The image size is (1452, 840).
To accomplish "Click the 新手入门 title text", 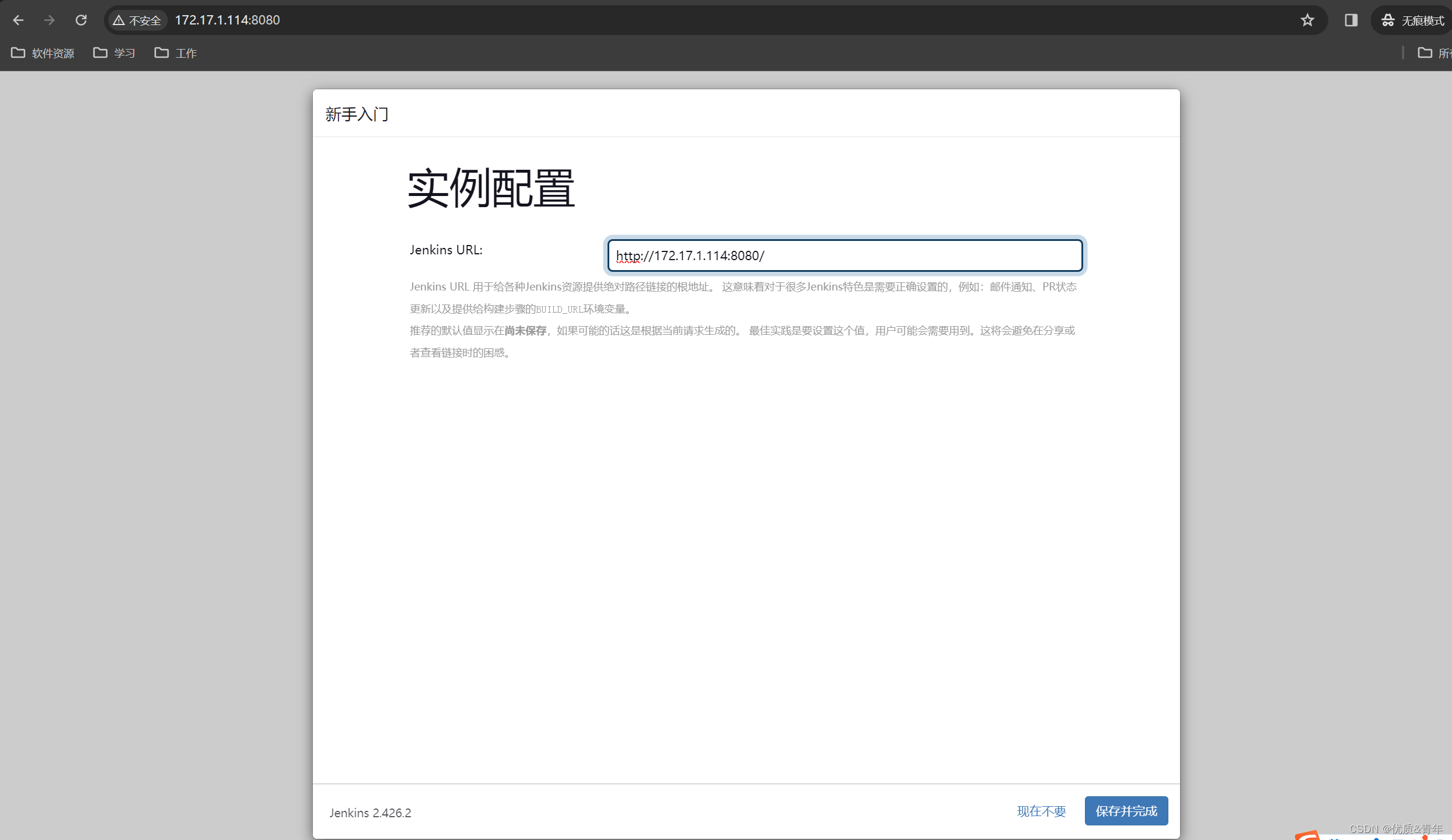I will (x=357, y=114).
